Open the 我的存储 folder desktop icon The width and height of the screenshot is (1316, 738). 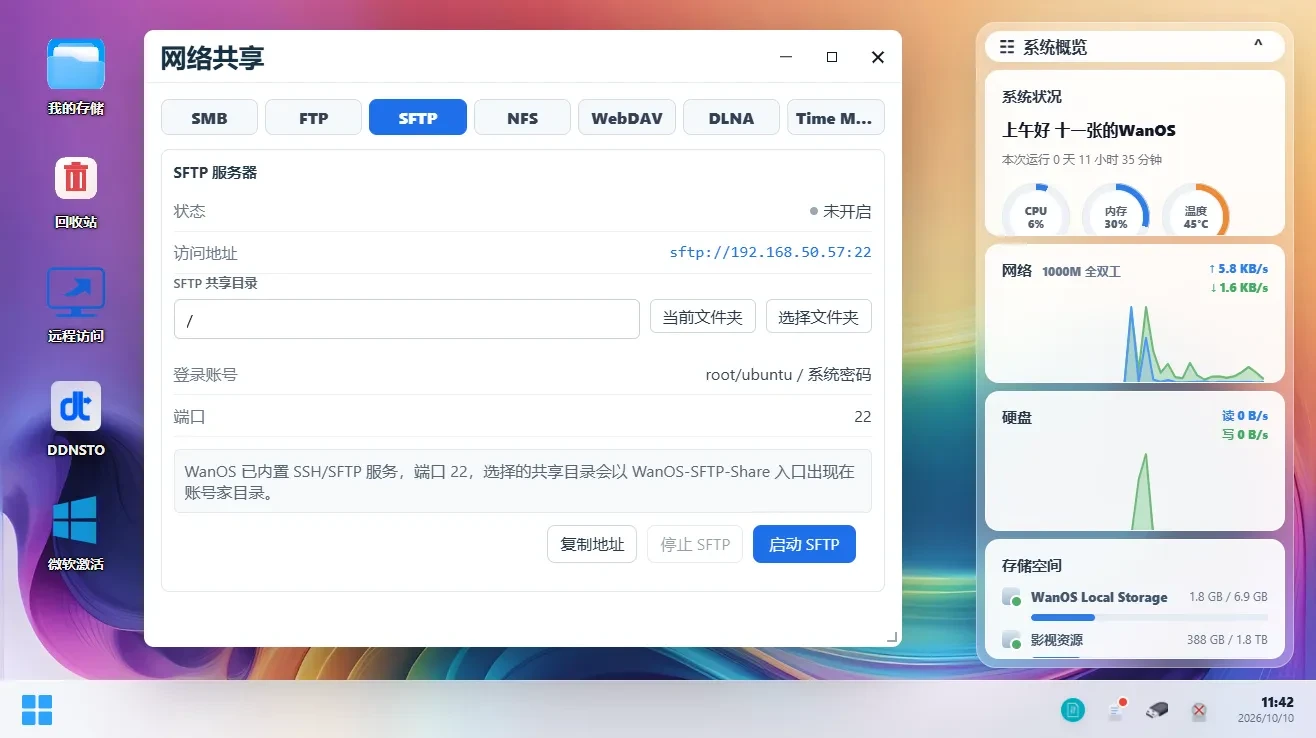tap(76, 63)
